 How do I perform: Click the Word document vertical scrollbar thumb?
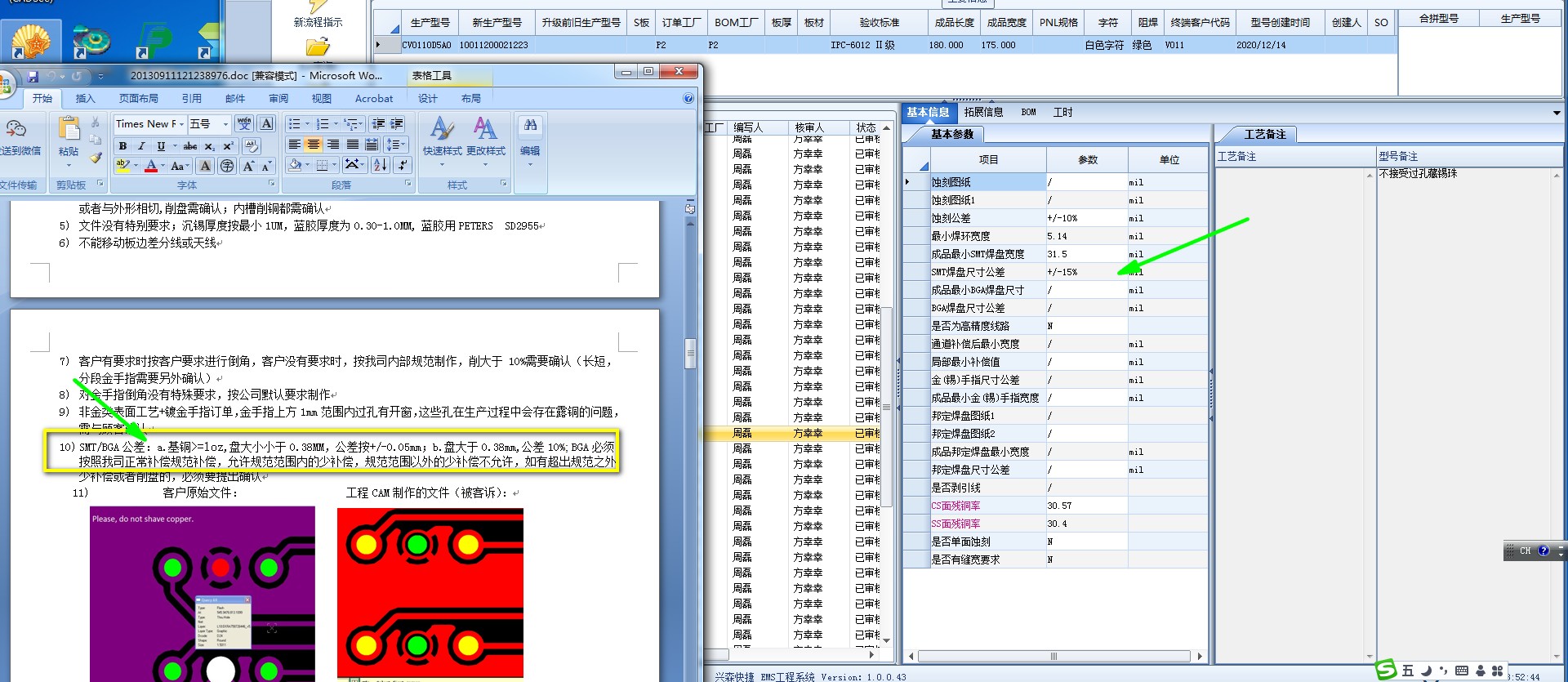690,354
